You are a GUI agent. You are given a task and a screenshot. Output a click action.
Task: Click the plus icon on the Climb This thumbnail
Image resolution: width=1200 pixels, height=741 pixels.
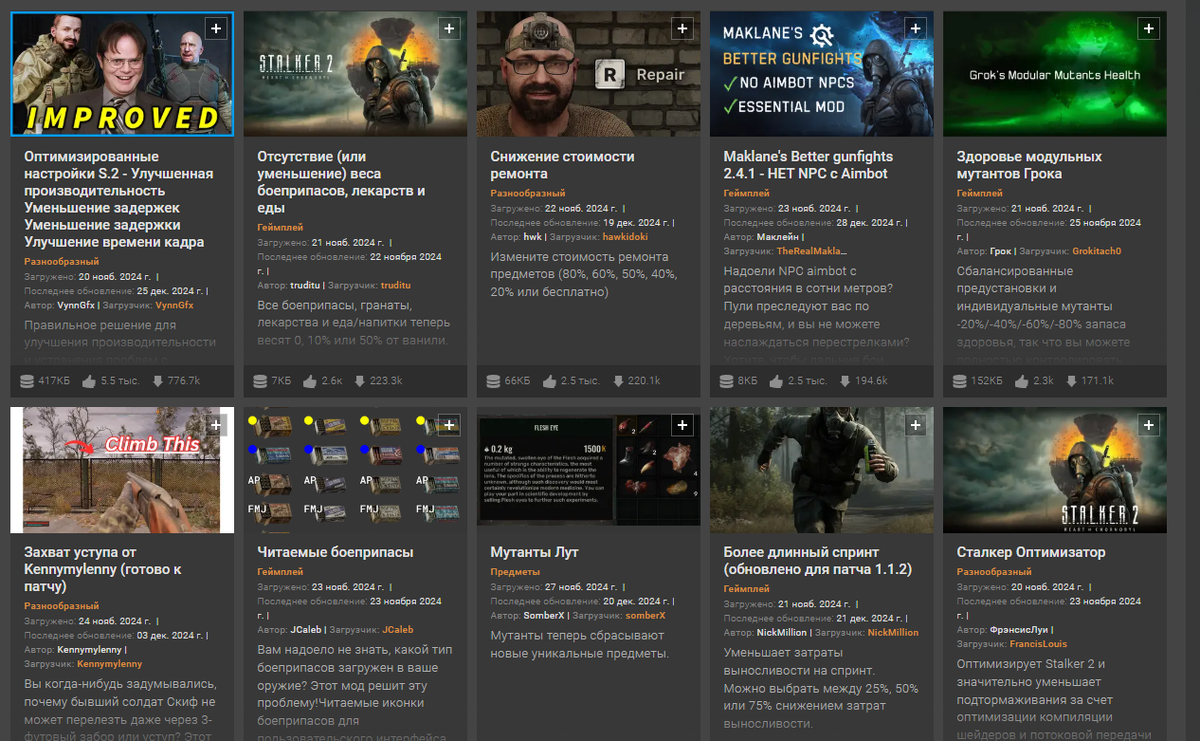coord(216,425)
